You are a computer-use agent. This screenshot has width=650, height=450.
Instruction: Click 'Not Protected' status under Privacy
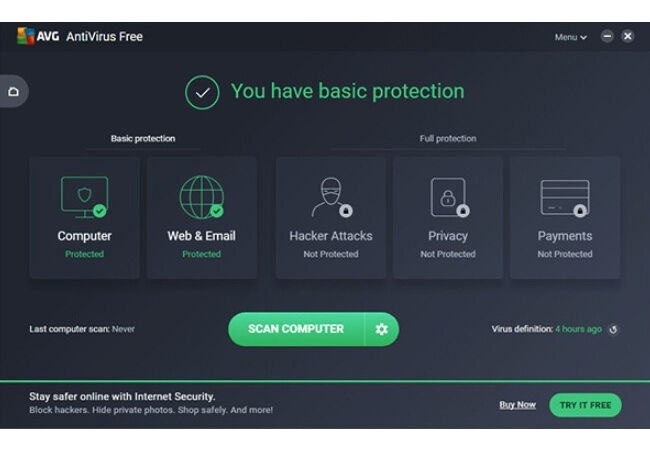click(x=448, y=254)
